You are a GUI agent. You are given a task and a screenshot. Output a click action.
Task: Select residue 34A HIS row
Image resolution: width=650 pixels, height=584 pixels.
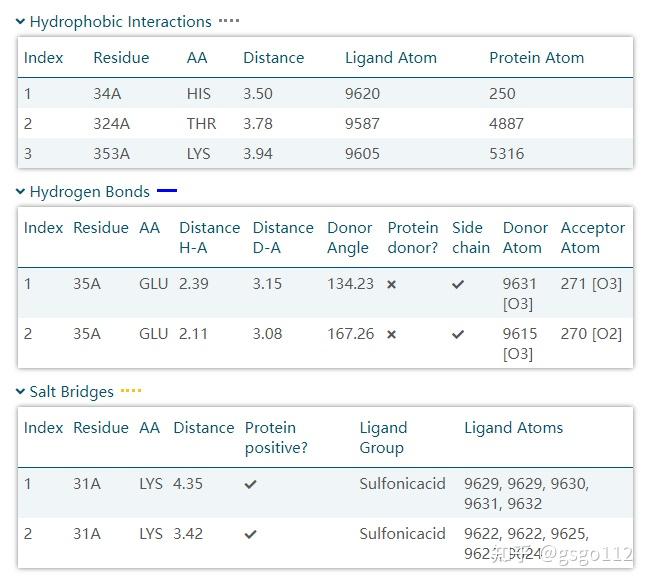[325, 94]
